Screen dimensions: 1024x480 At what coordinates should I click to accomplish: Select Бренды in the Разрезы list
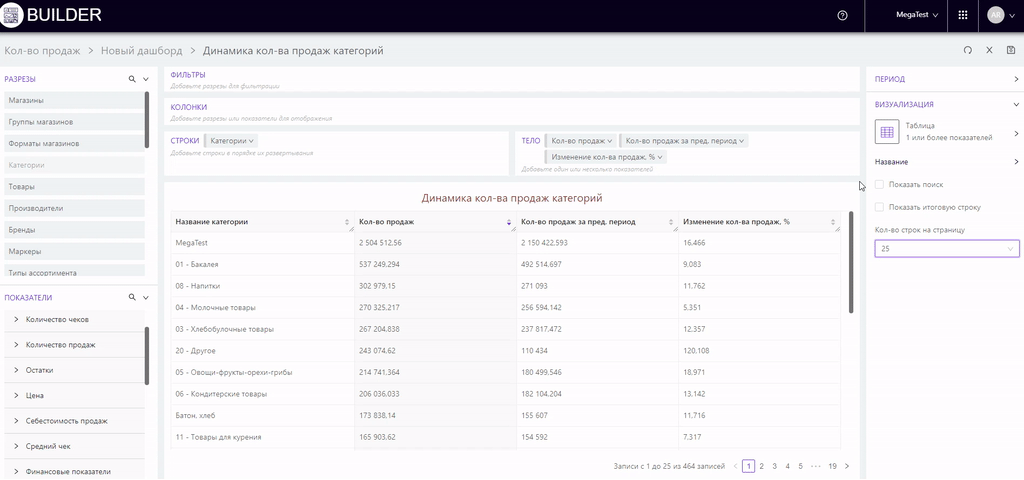click(x=22, y=230)
